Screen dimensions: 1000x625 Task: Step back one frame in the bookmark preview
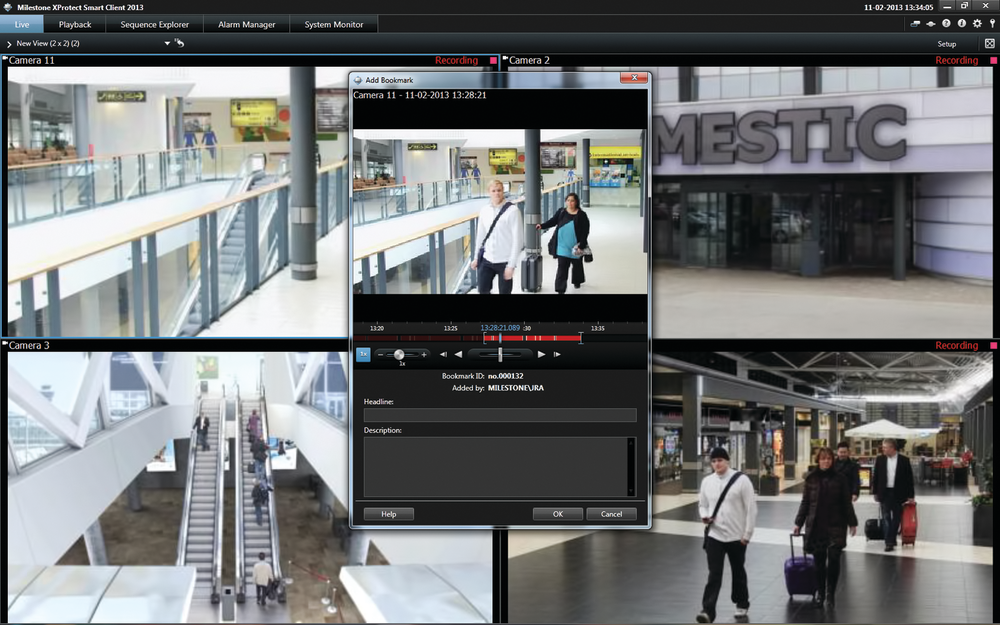tap(442, 353)
